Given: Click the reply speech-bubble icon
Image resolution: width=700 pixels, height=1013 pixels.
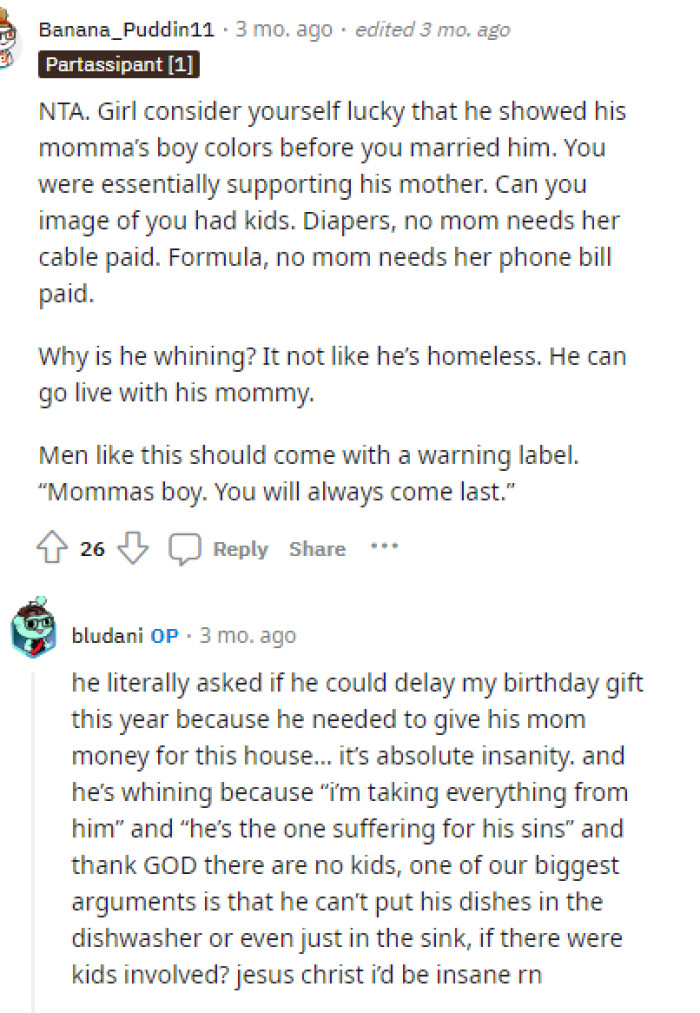Looking at the screenshot, I should click(186, 548).
